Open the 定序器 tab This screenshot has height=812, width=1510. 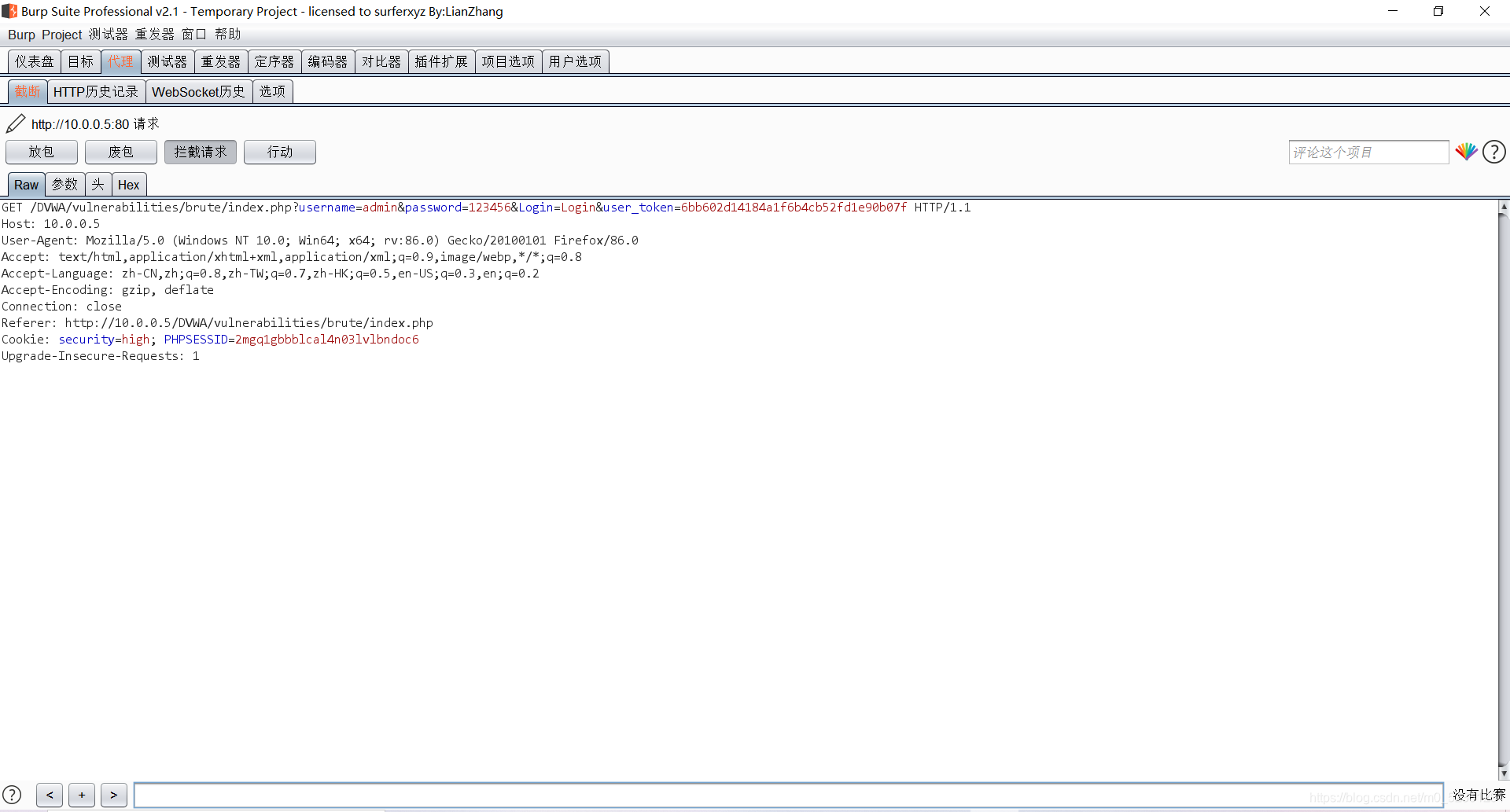point(274,61)
